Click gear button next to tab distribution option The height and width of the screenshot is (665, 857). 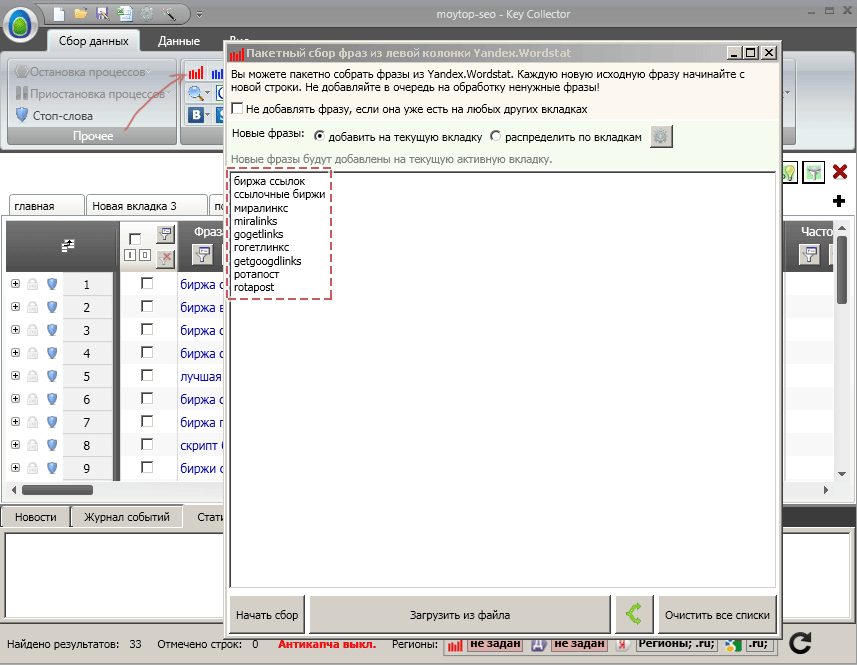point(661,137)
